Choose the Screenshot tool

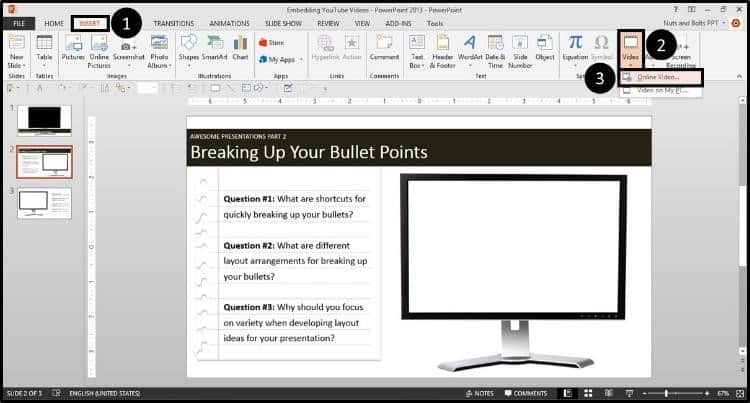point(129,52)
